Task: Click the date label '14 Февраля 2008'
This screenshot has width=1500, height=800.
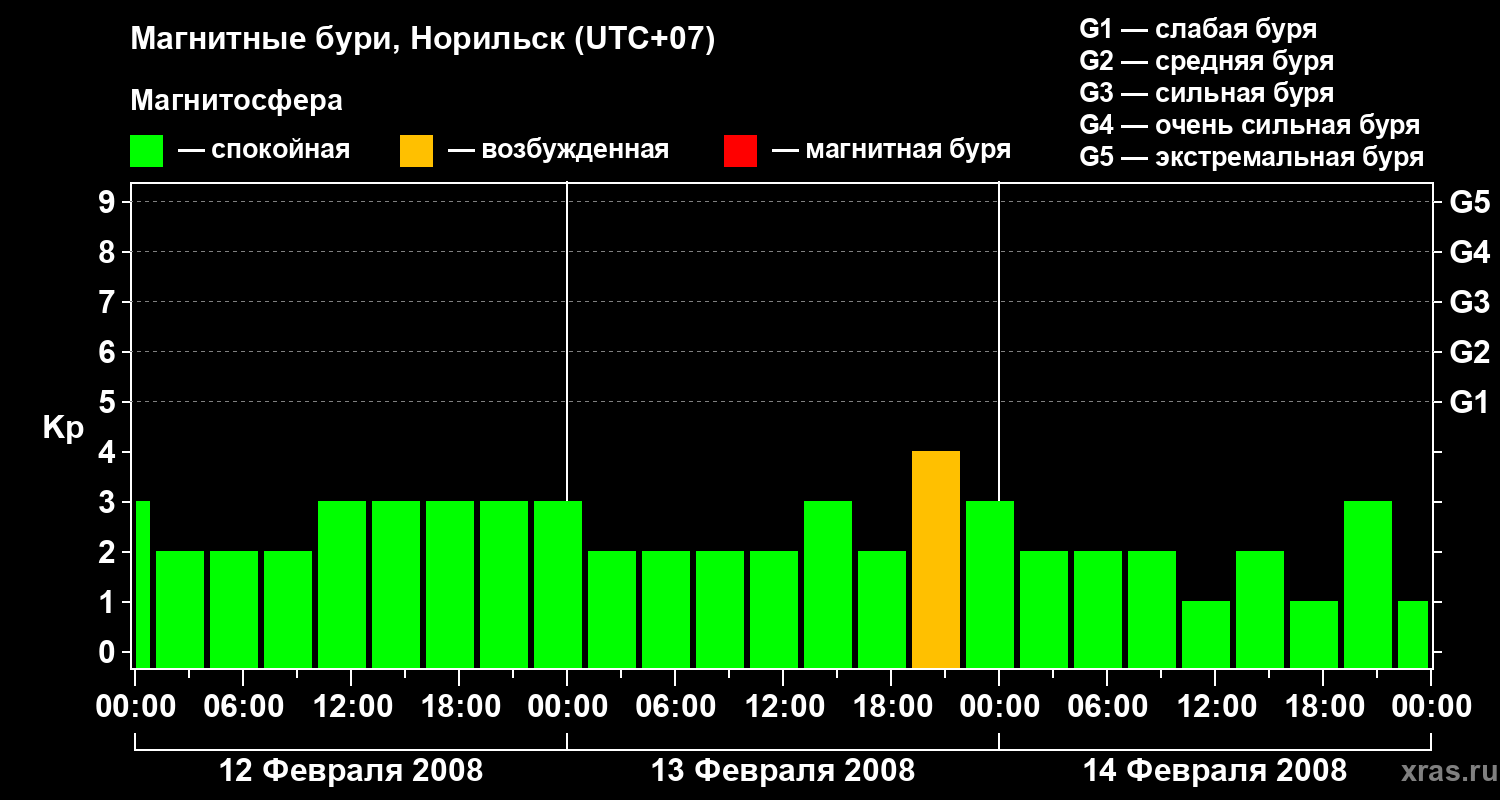Action: click(1215, 771)
